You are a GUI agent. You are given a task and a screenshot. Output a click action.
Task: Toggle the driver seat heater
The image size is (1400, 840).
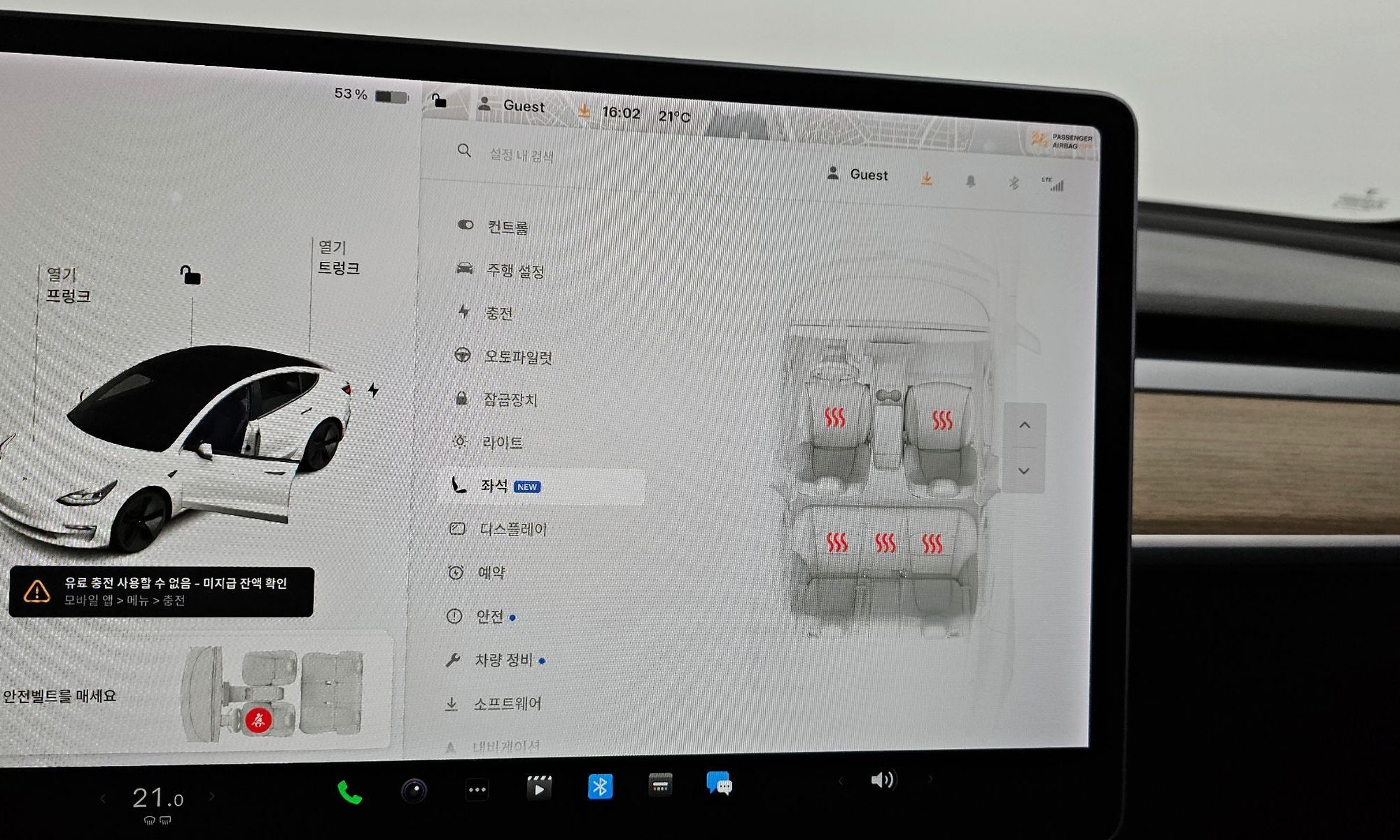(x=834, y=417)
